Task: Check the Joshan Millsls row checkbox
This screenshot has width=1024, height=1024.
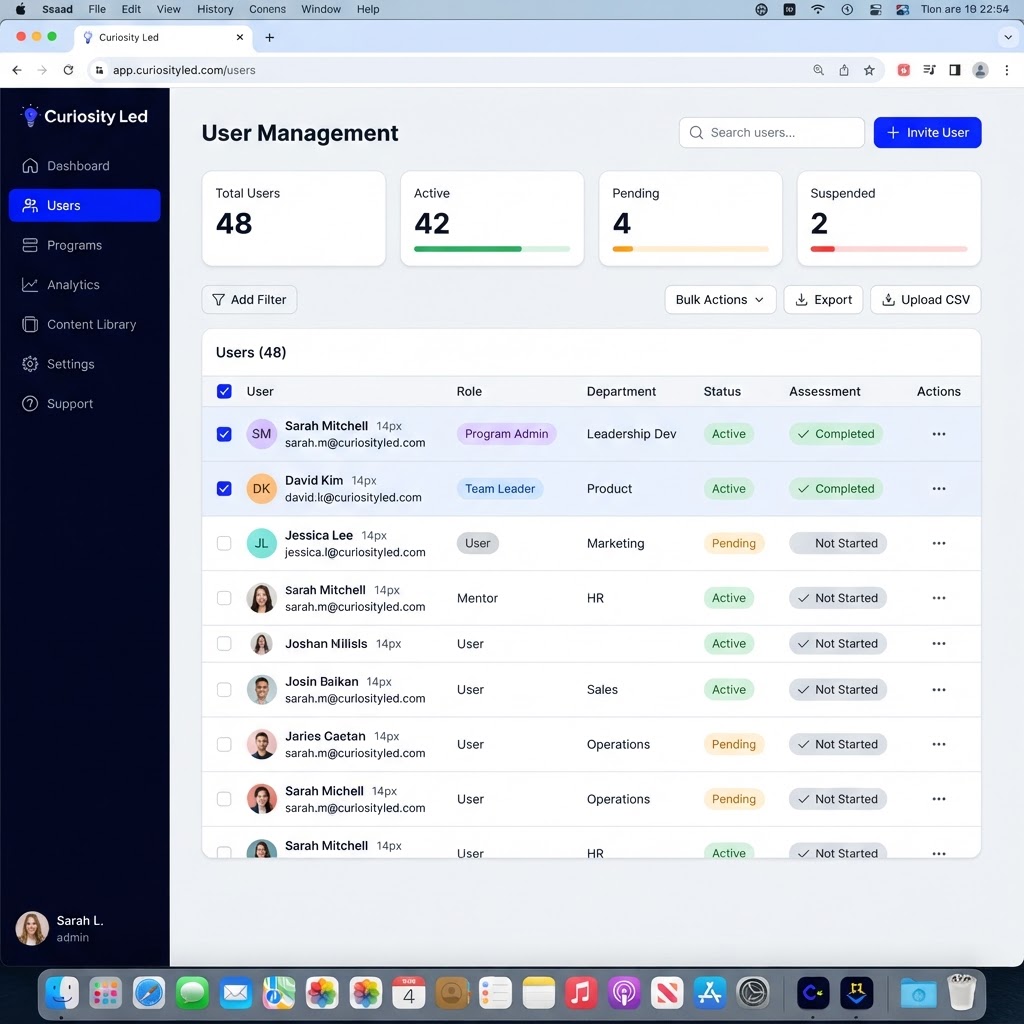Action: [224, 644]
